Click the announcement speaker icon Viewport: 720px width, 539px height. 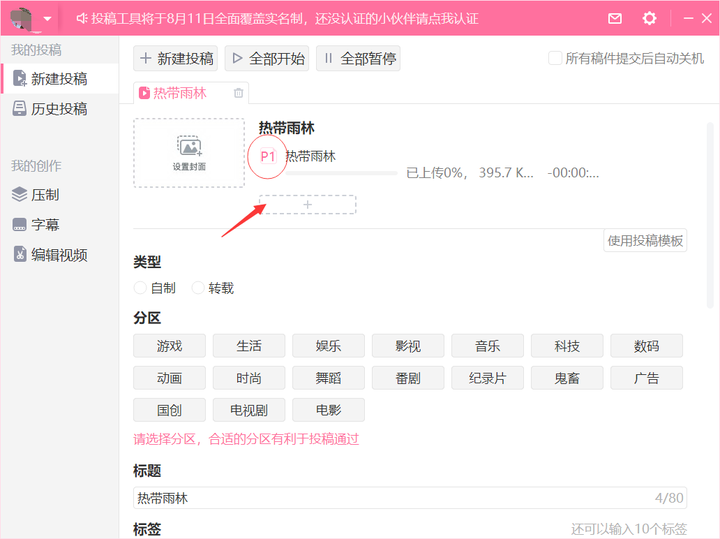click(81, 18)
